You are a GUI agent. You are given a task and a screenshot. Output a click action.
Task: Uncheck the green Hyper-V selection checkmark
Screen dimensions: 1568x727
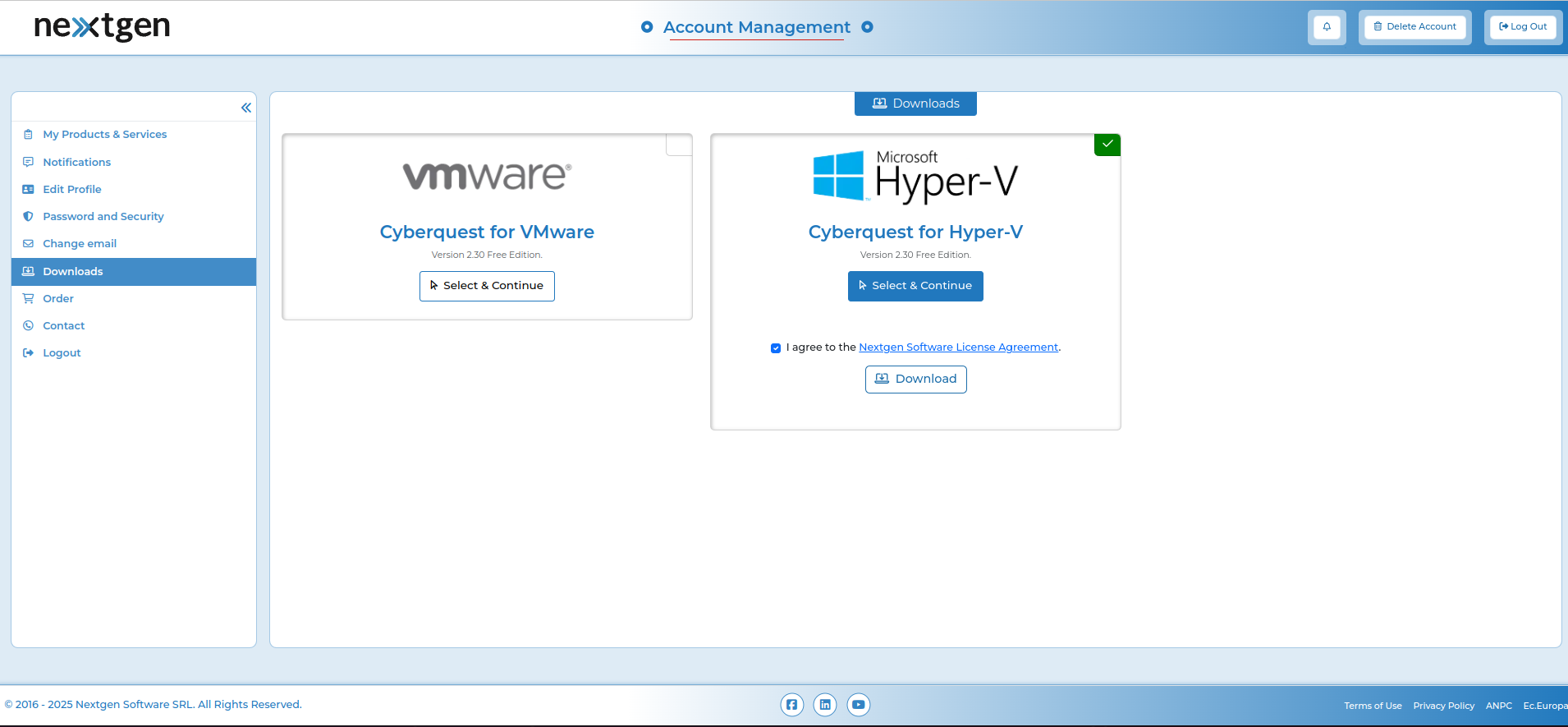[1107, 145]
